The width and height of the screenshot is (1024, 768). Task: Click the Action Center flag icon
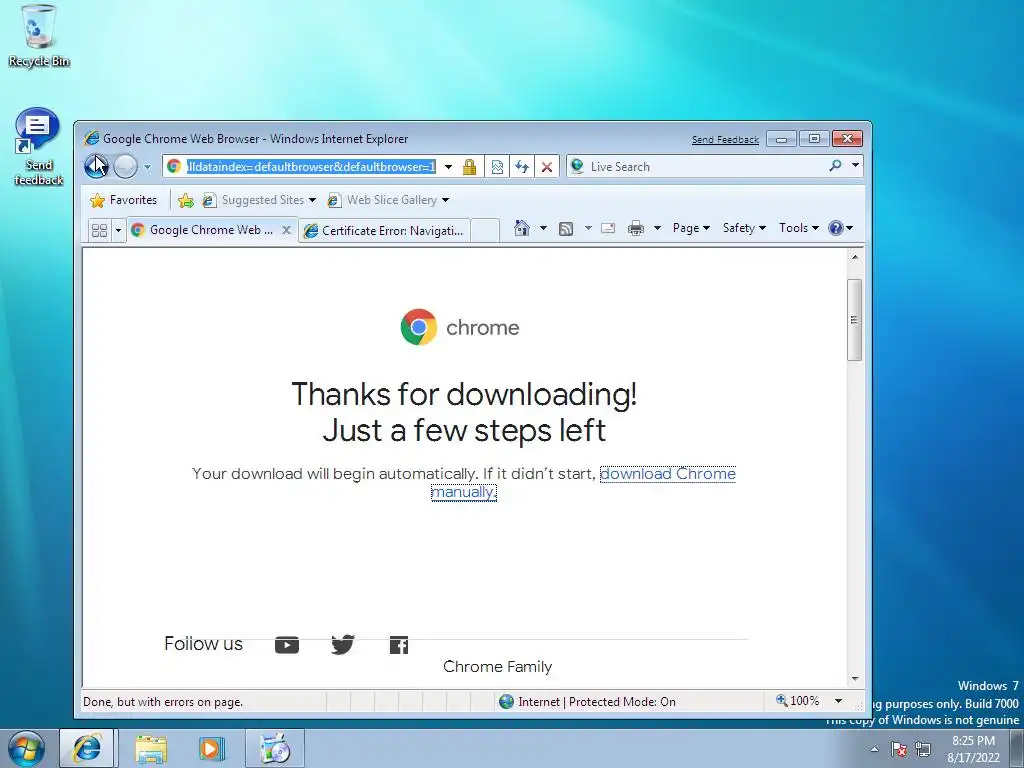click(x=899, y=749)
